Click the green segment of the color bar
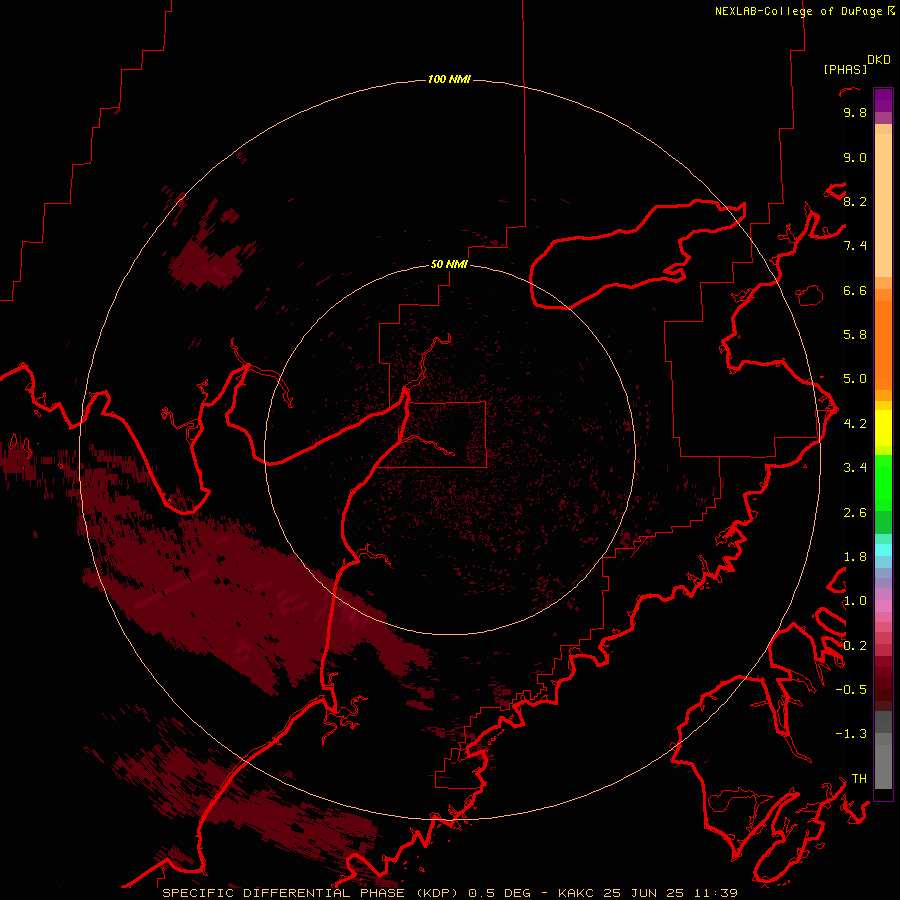 tap(883, 483)
